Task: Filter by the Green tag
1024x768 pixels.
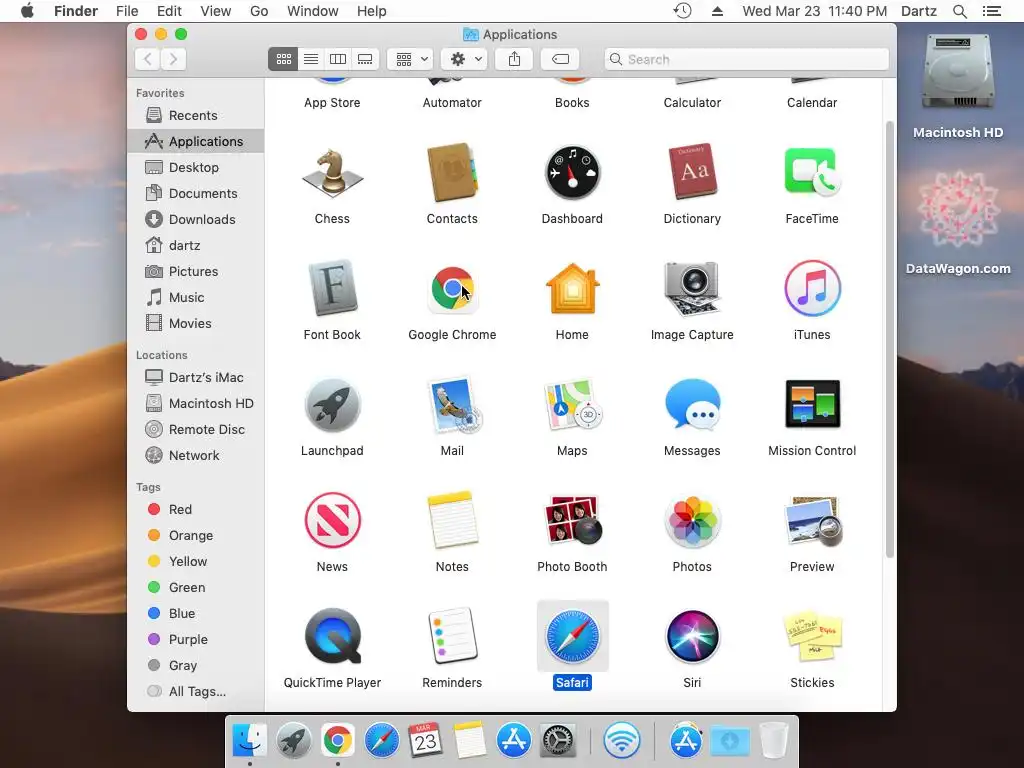Action: [195, 588]
